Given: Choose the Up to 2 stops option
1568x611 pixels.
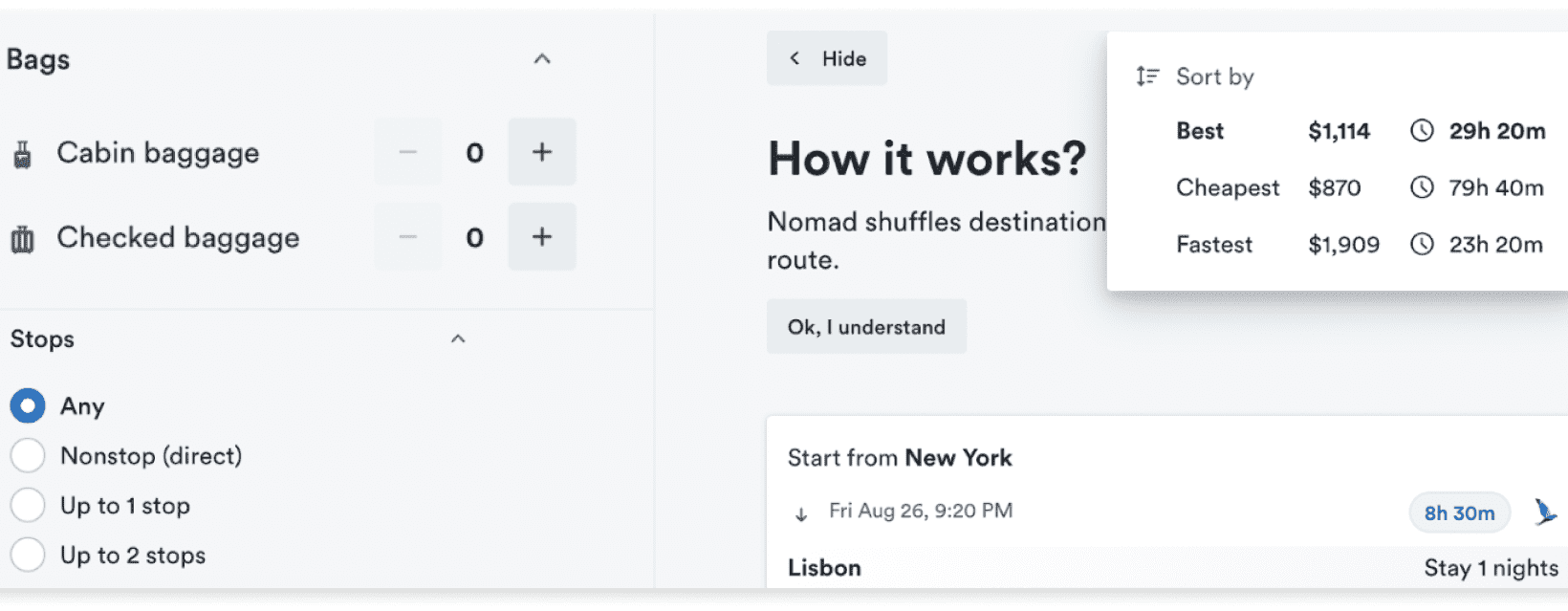Looking at the screenshot, I should click(28, 556).
